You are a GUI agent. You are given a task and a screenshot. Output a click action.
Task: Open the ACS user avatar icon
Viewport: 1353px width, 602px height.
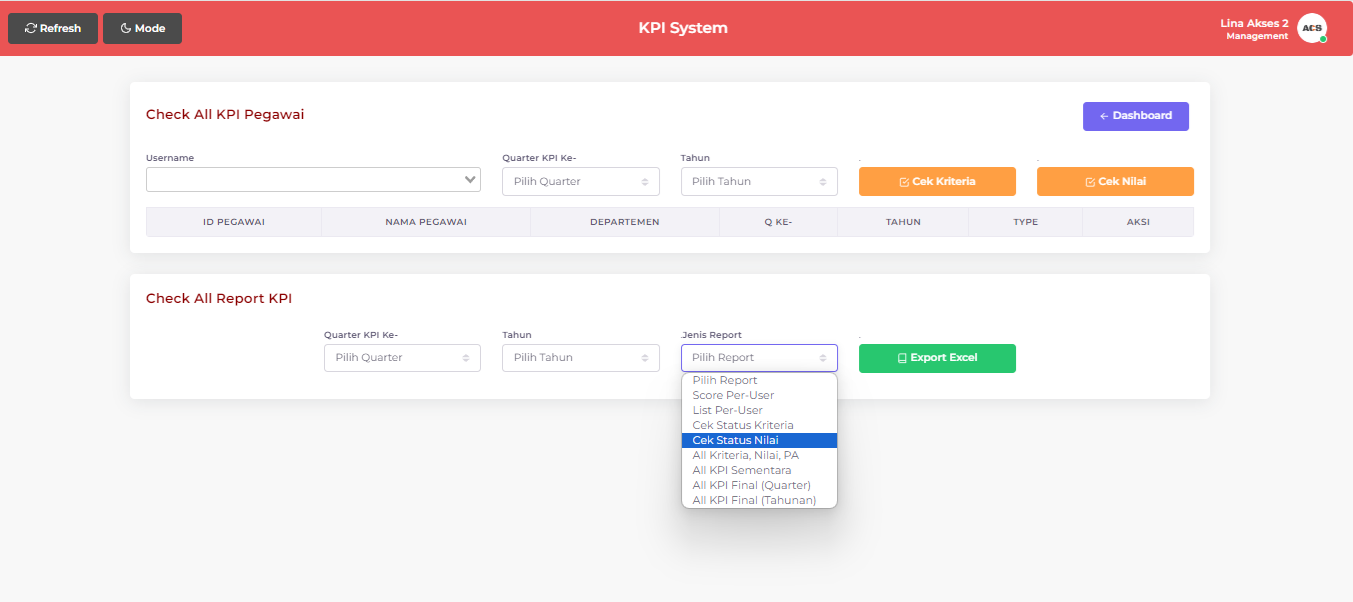coord(1311,29)
